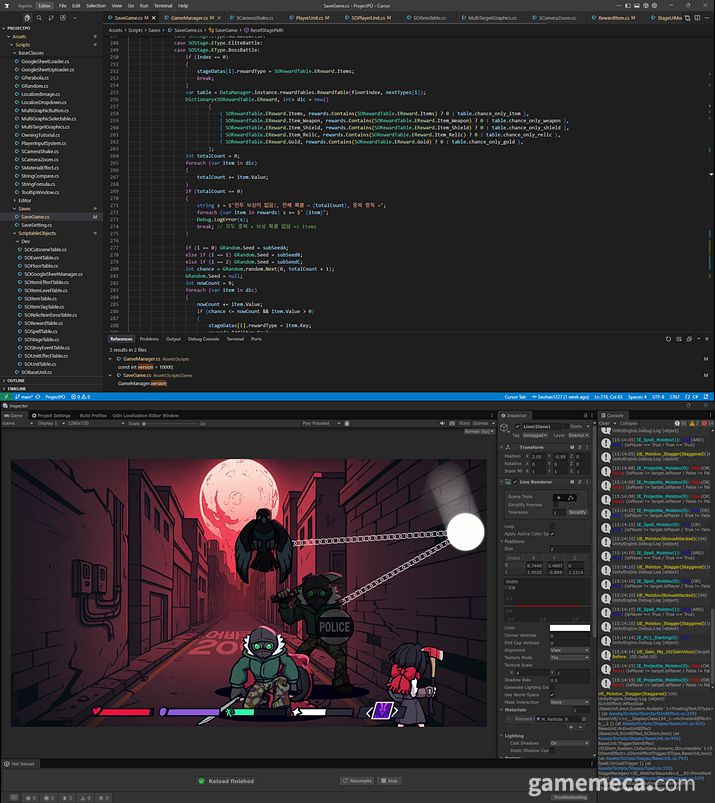
Task: Expand the OUTLINE section
Action: (x=16, y=380)
